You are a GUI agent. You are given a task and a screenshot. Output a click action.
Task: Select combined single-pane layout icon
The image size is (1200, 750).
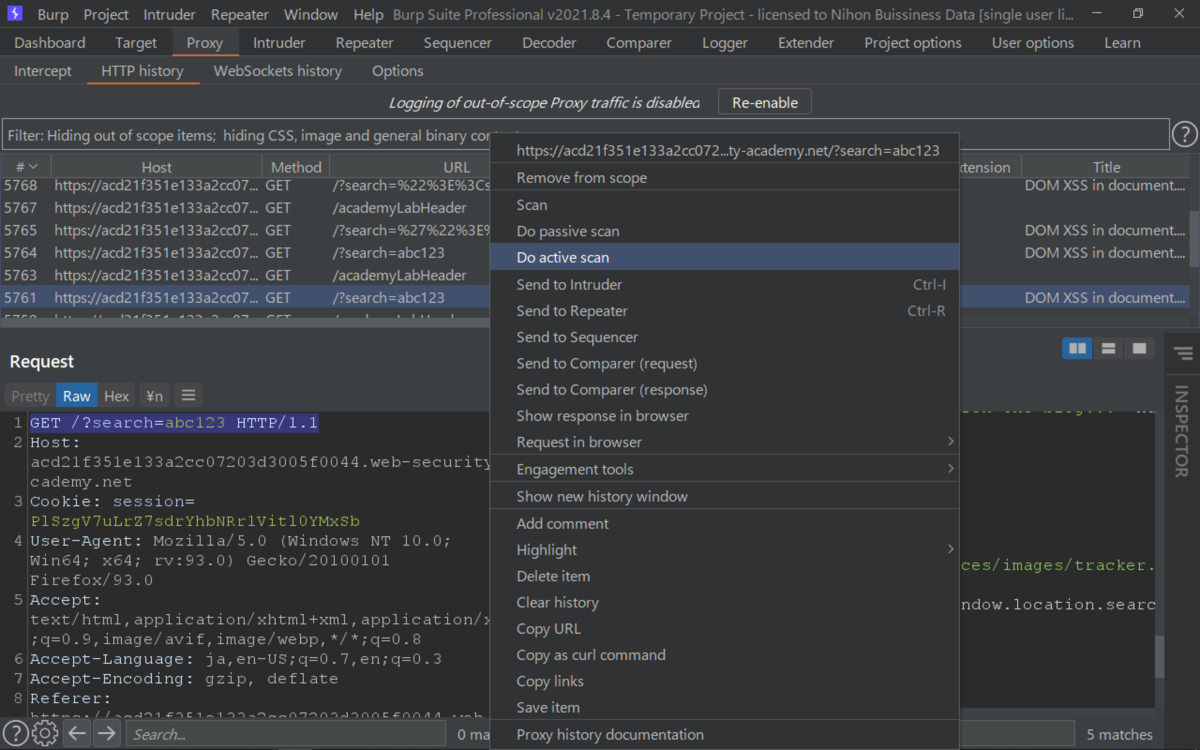point(1139,348)
